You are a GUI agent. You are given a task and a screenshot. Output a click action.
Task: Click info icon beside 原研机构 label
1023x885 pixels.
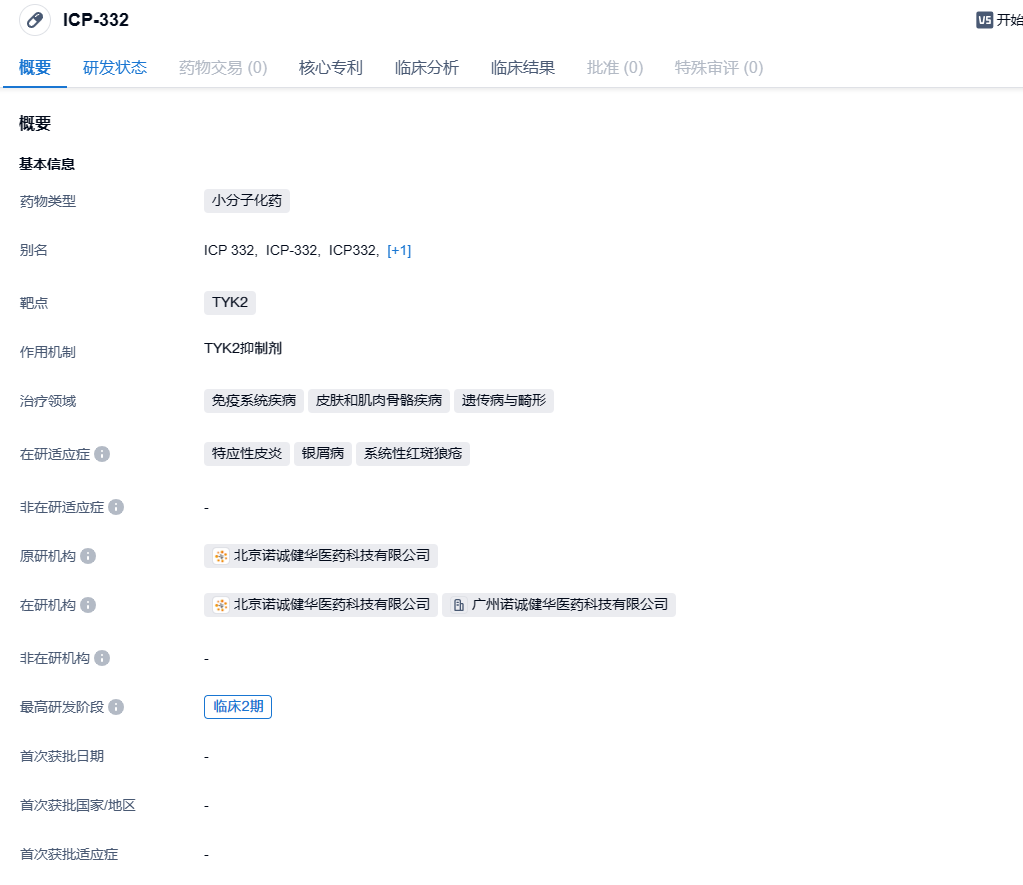pyautogui.click(x=88, y=556)
